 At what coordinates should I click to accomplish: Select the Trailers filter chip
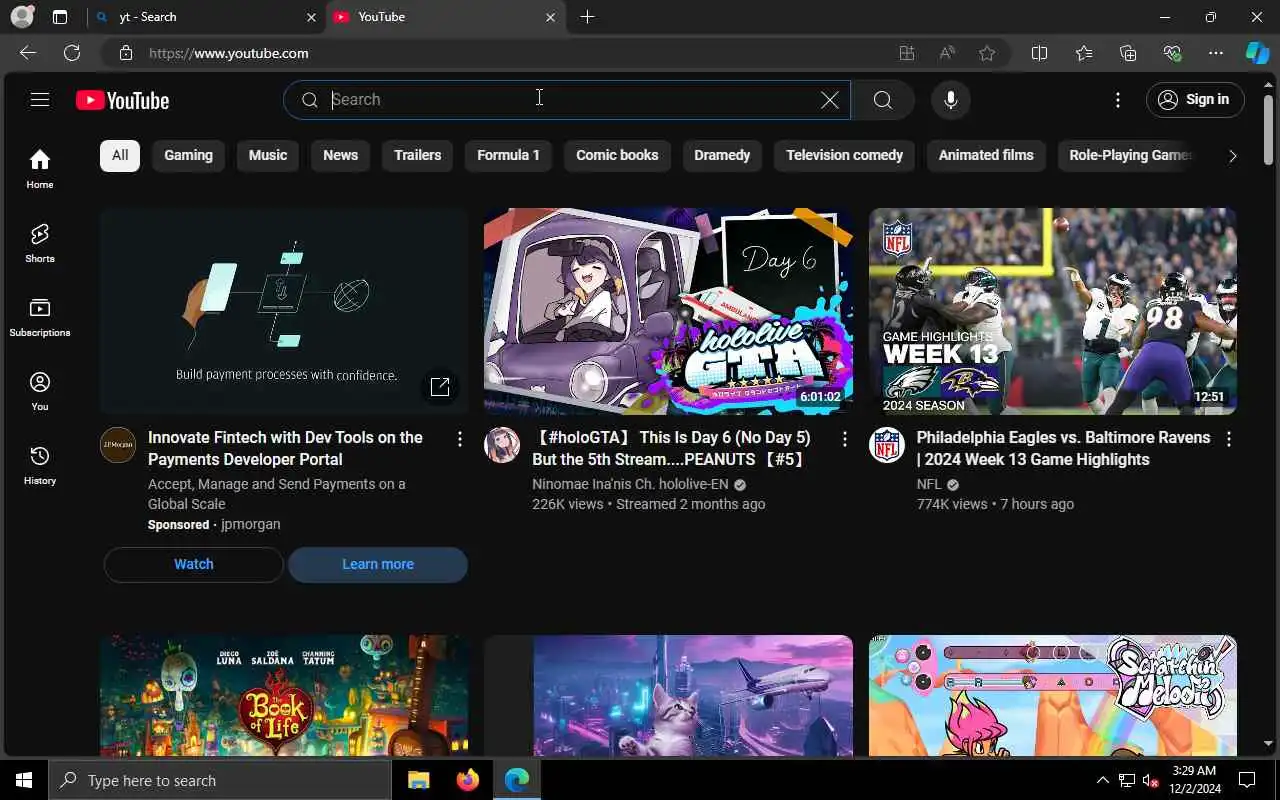tap(418, 155)
